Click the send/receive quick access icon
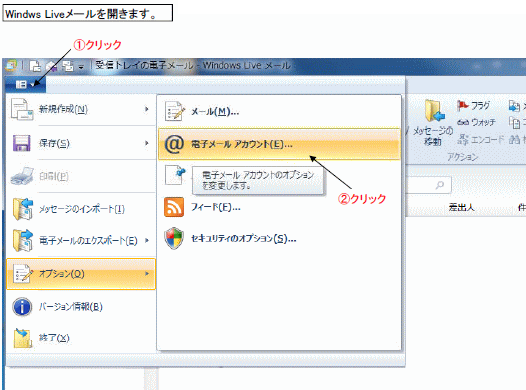The width and height of the screenshot is (526, 390). point(68,66)
